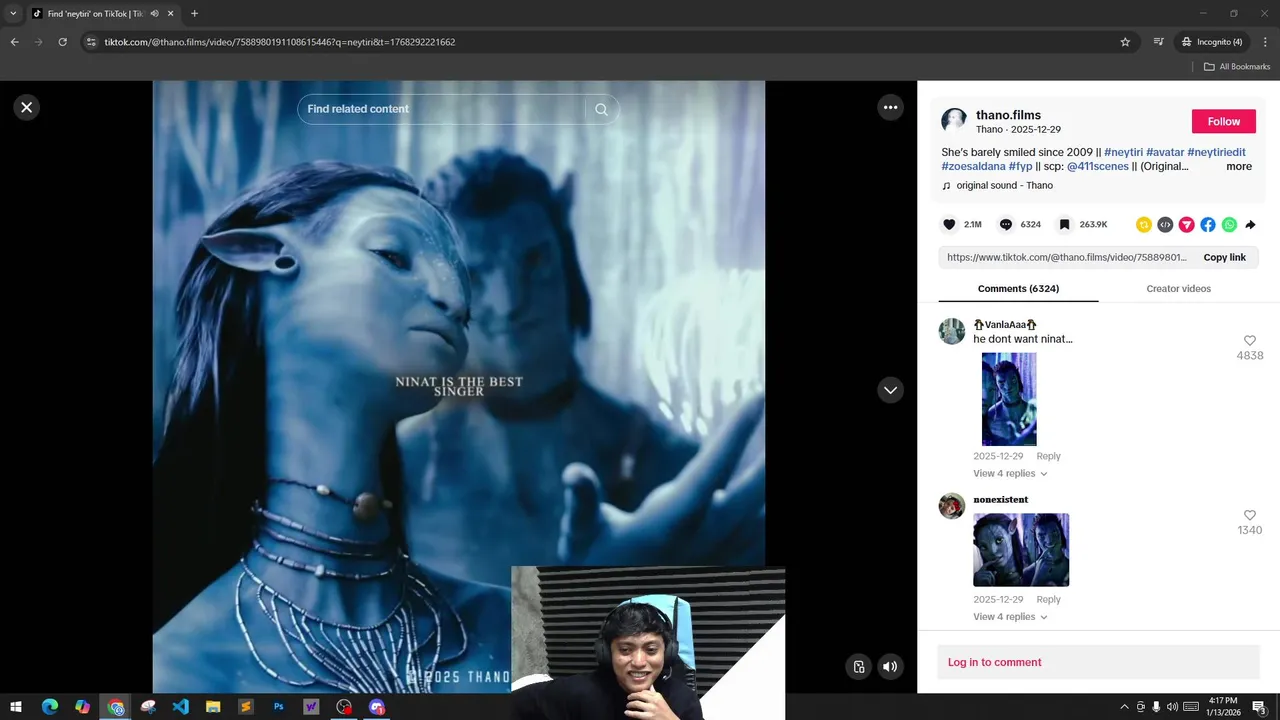Open the #neytiriedit hashtag

(x=1216, y=152)
